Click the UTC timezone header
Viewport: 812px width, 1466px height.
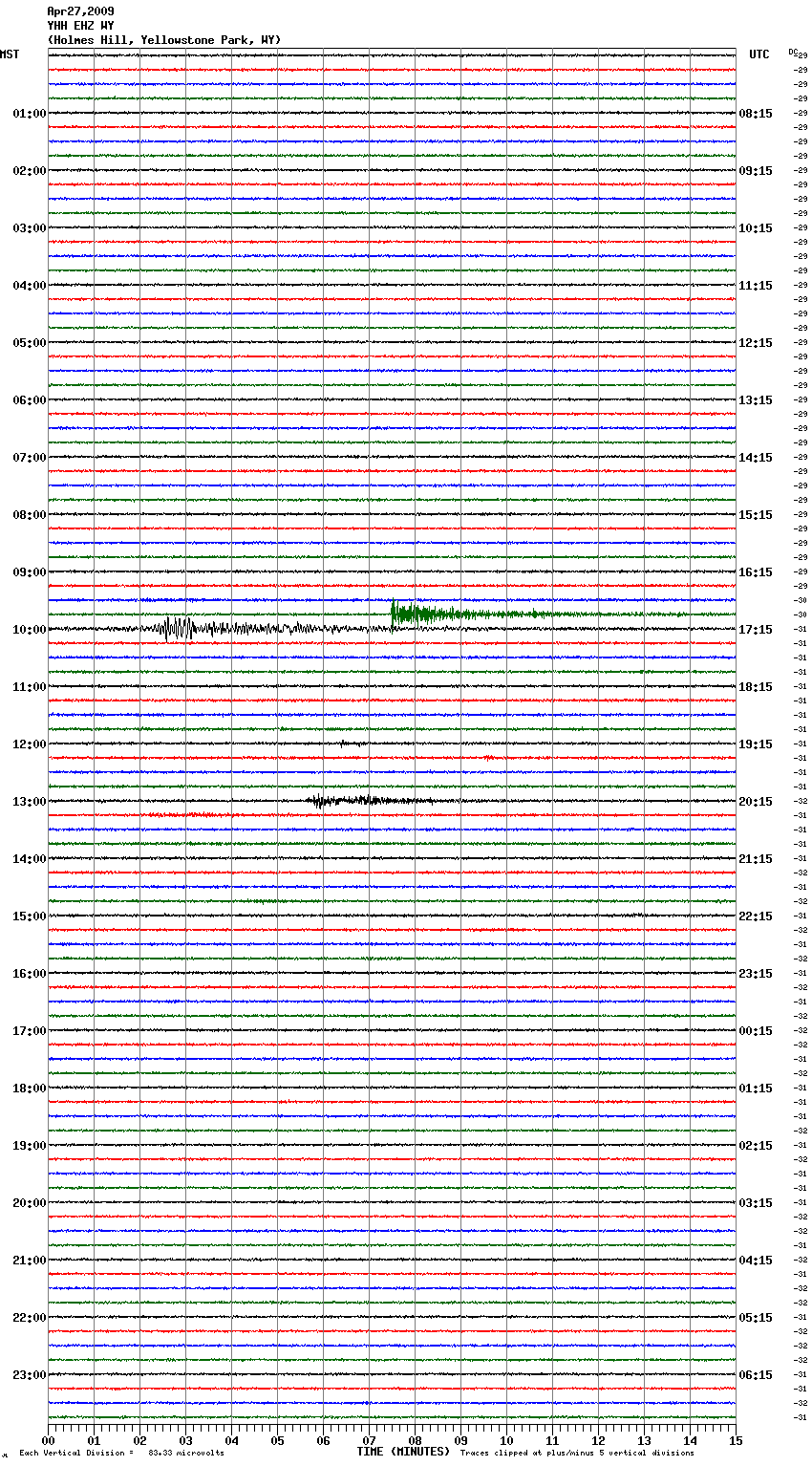coord(759,54)
